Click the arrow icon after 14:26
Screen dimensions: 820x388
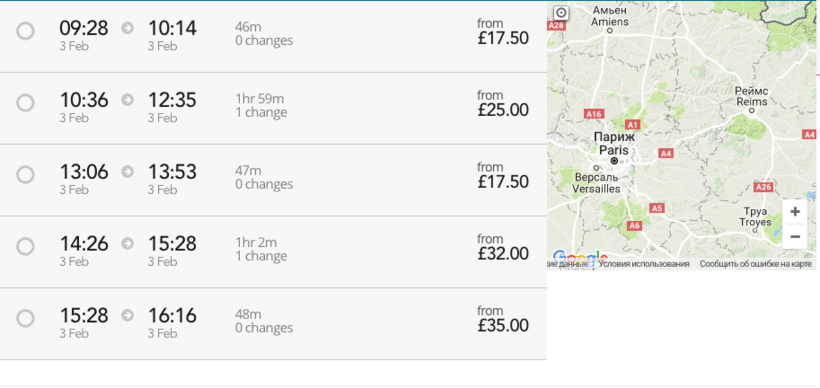point(128,243)
